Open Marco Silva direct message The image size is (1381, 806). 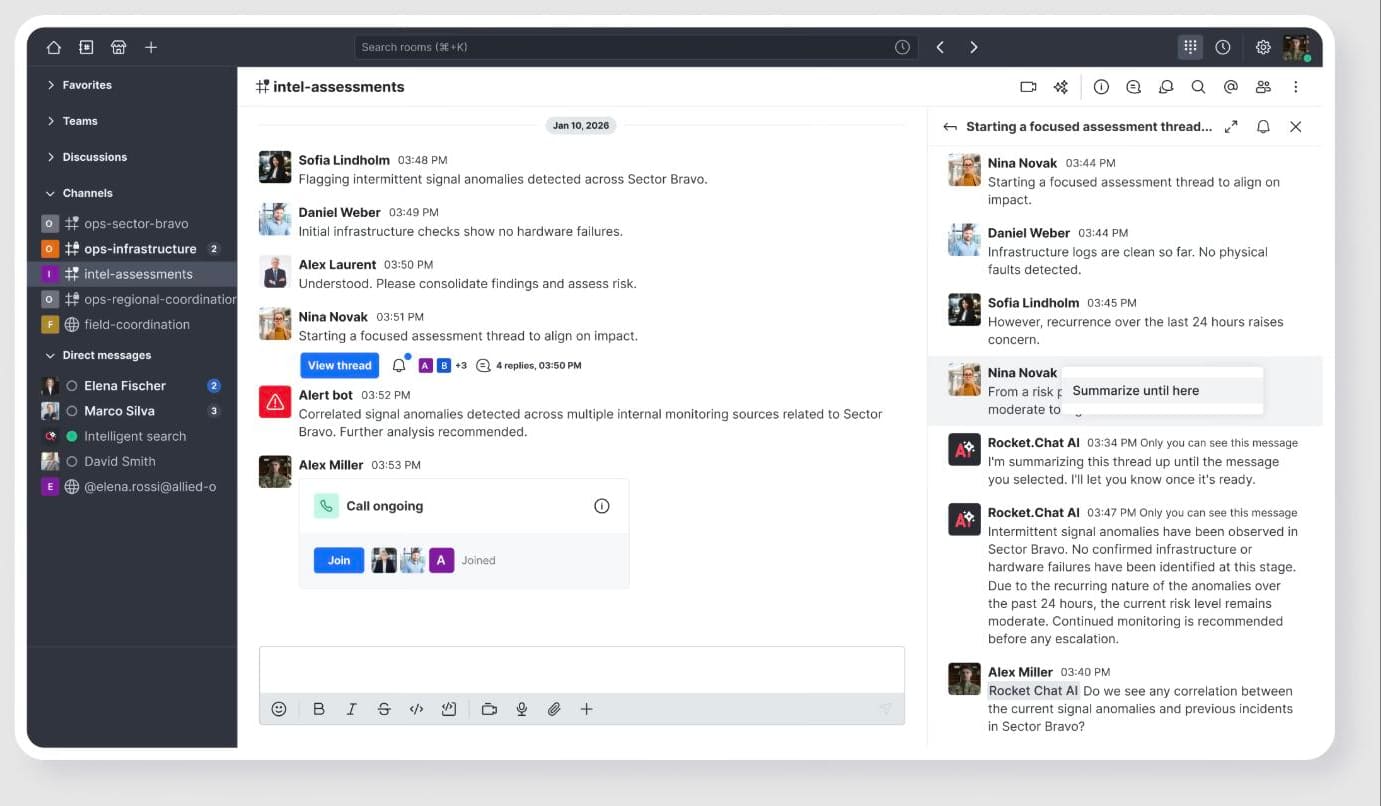point(132,411)
